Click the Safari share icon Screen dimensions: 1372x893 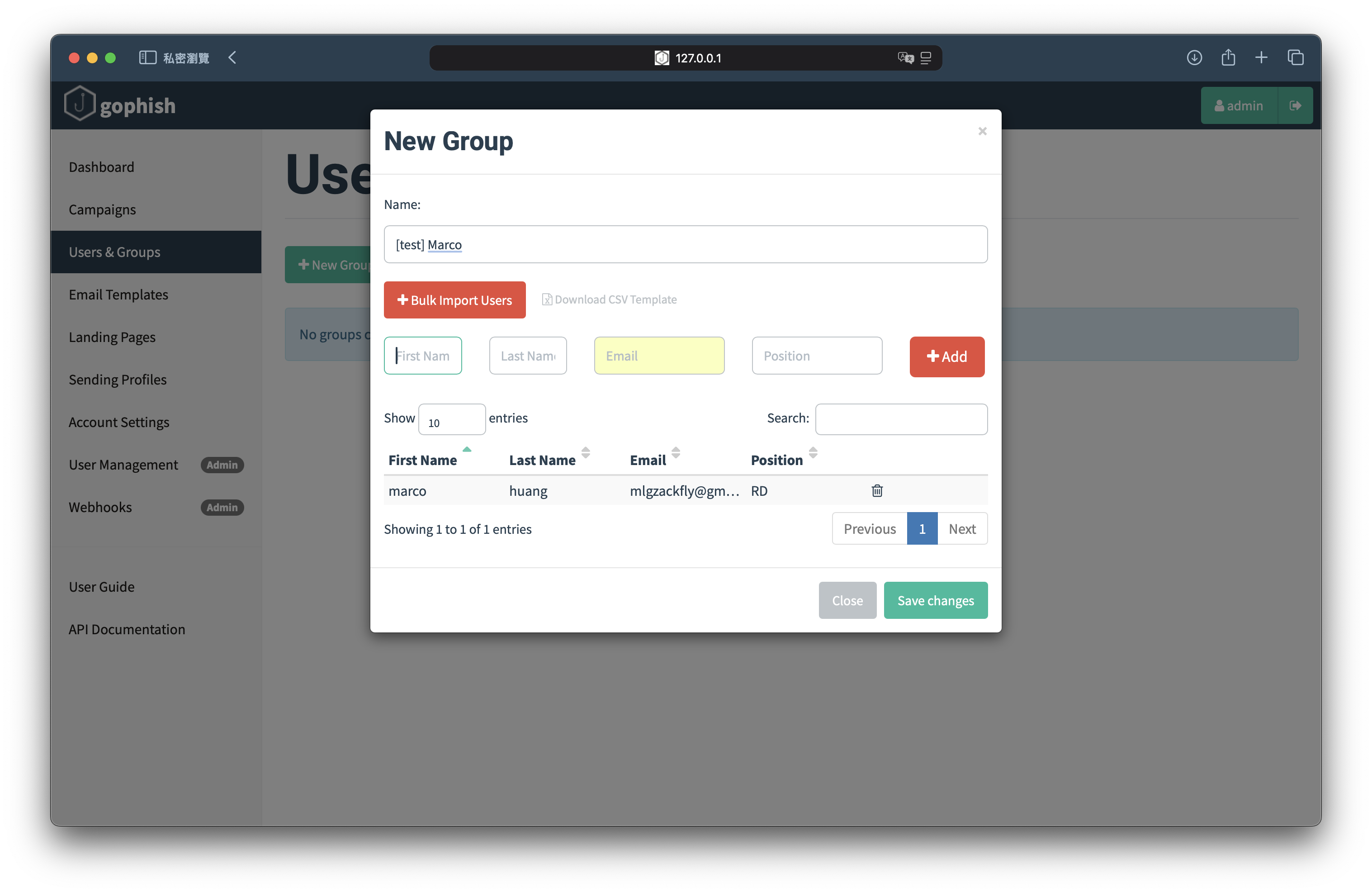coord(1228,58)
